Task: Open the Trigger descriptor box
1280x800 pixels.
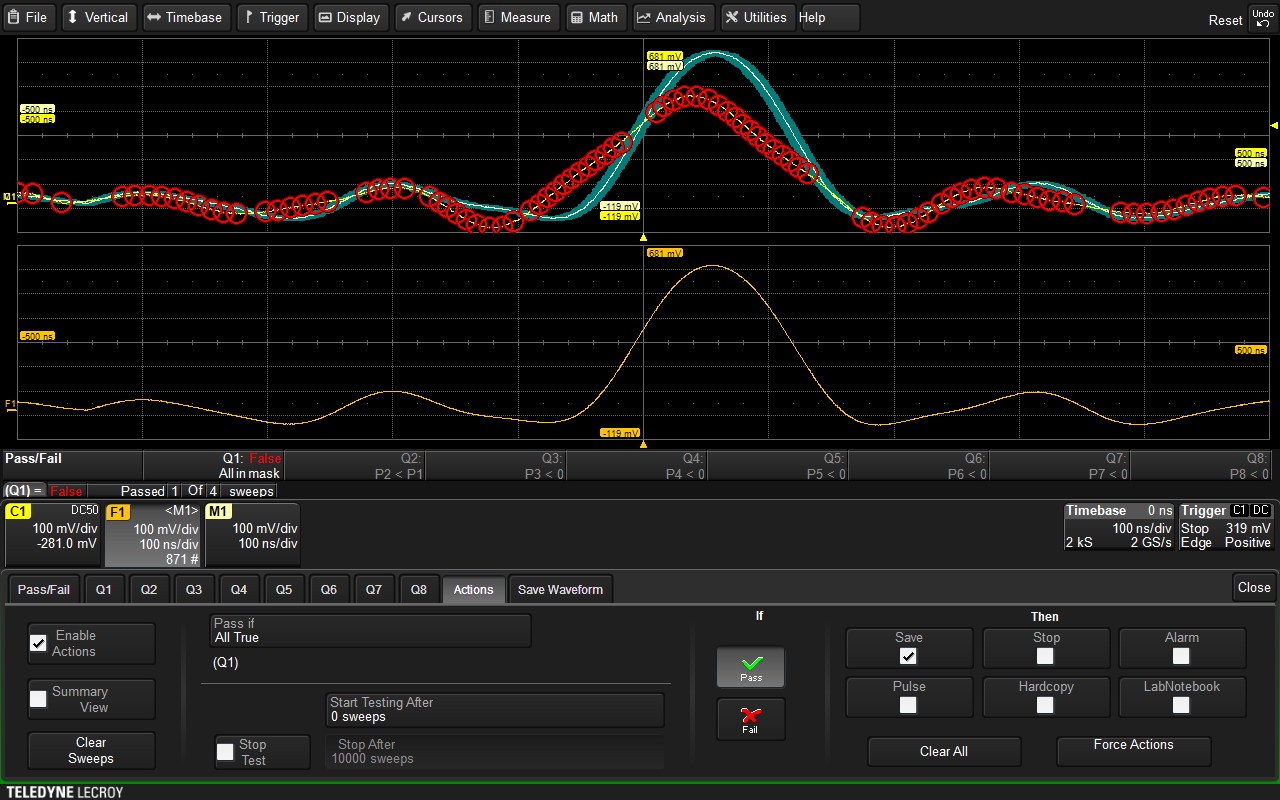Action: click(x=1226, y=526)
